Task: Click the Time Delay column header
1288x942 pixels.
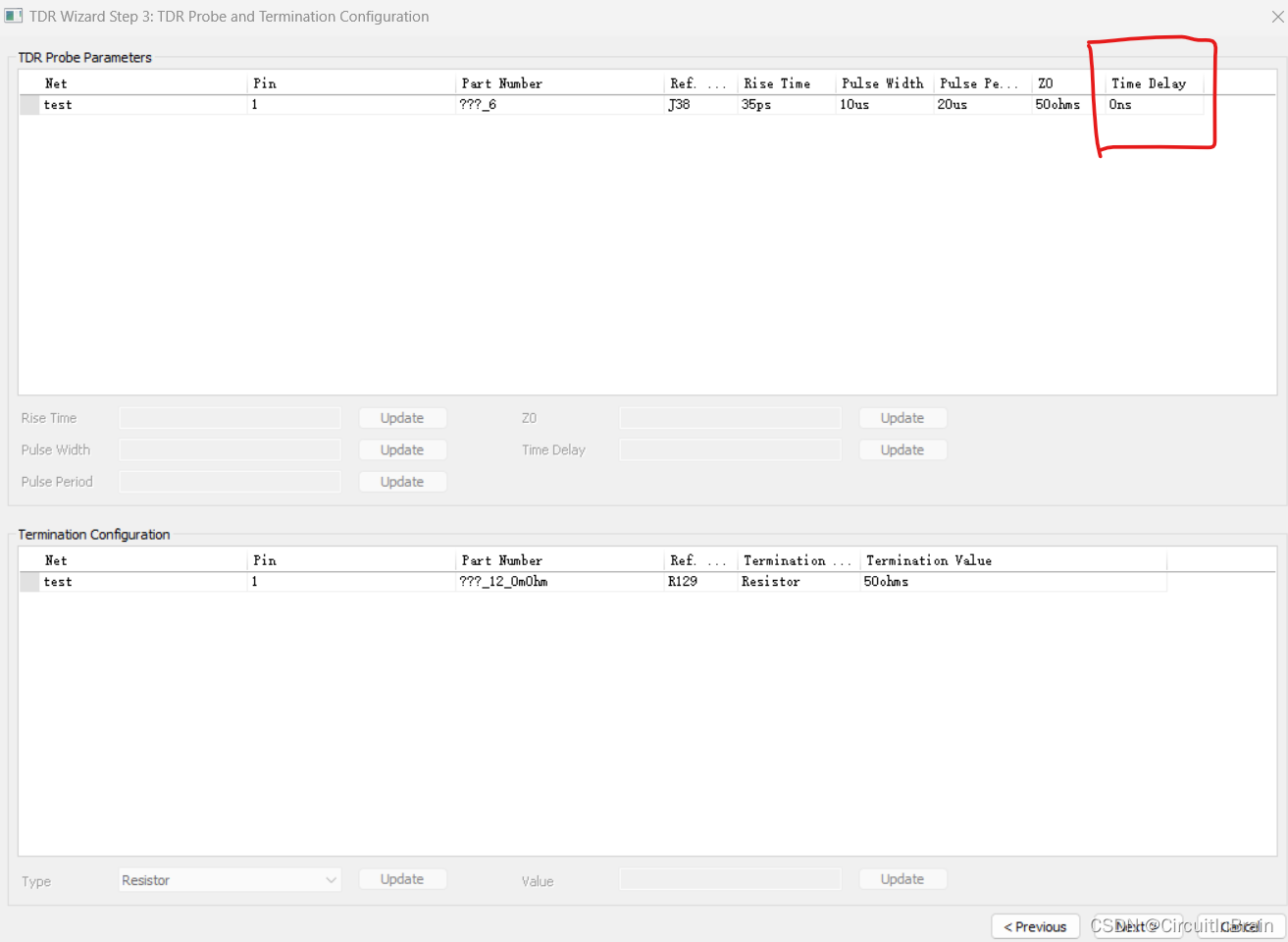Action: [1148, 83]
